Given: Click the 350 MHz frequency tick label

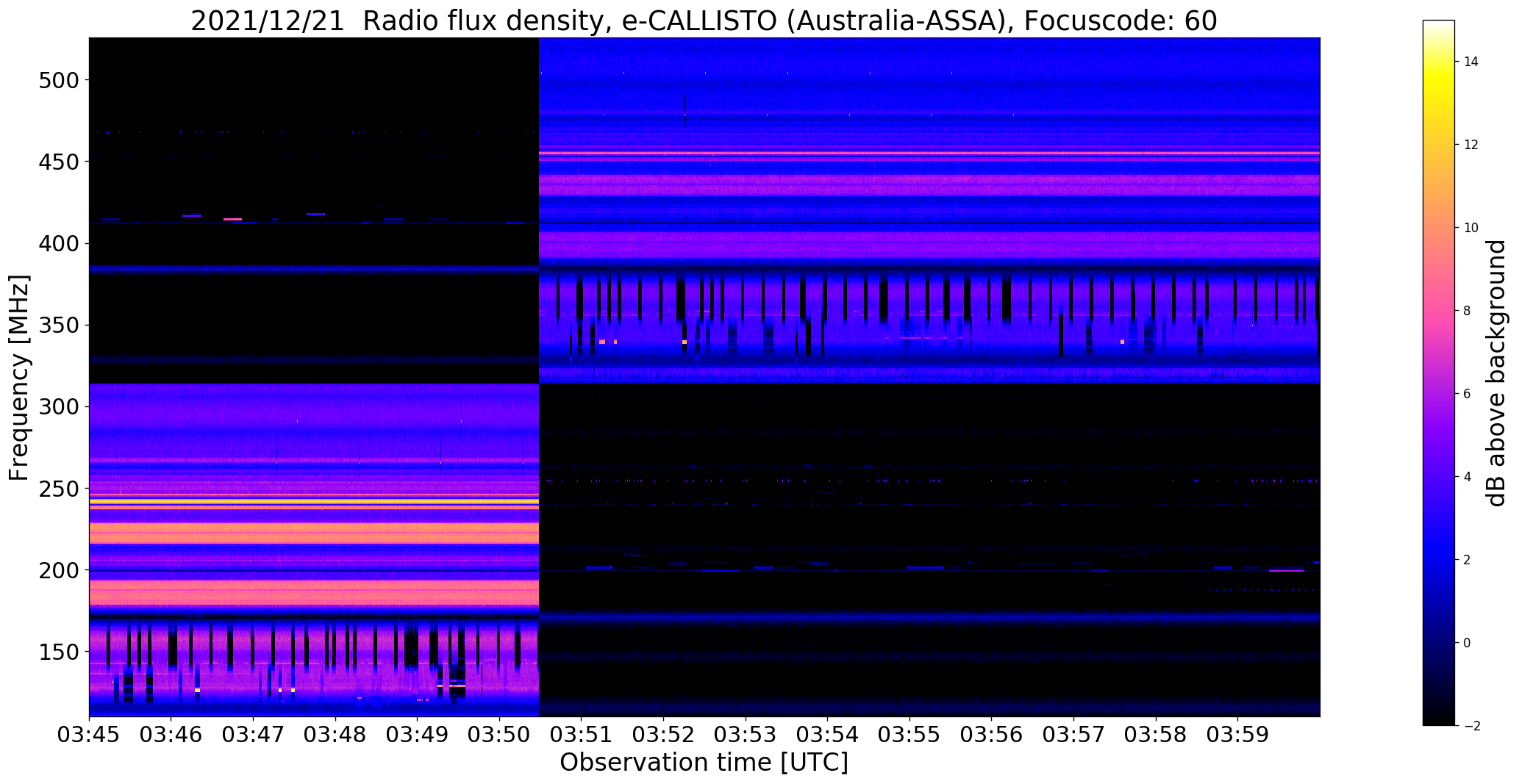Looking at the screenshot, I should (x=58, y=325).
